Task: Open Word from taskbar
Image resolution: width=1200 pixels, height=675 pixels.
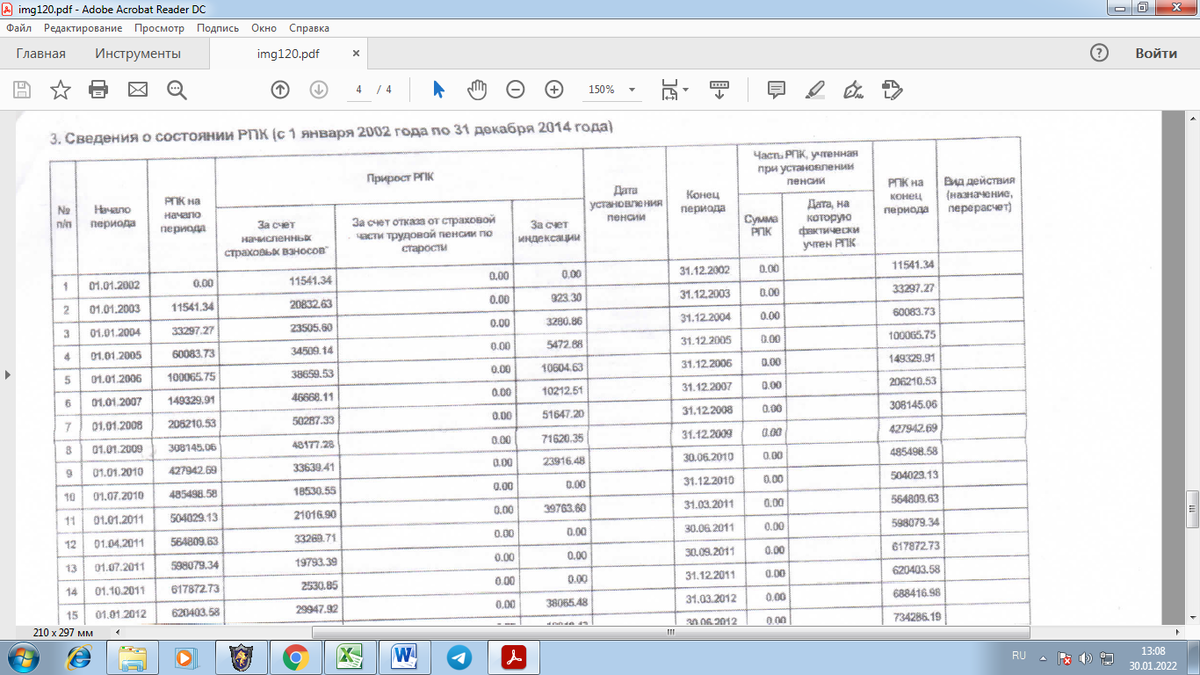Action: tap(404, 657)
